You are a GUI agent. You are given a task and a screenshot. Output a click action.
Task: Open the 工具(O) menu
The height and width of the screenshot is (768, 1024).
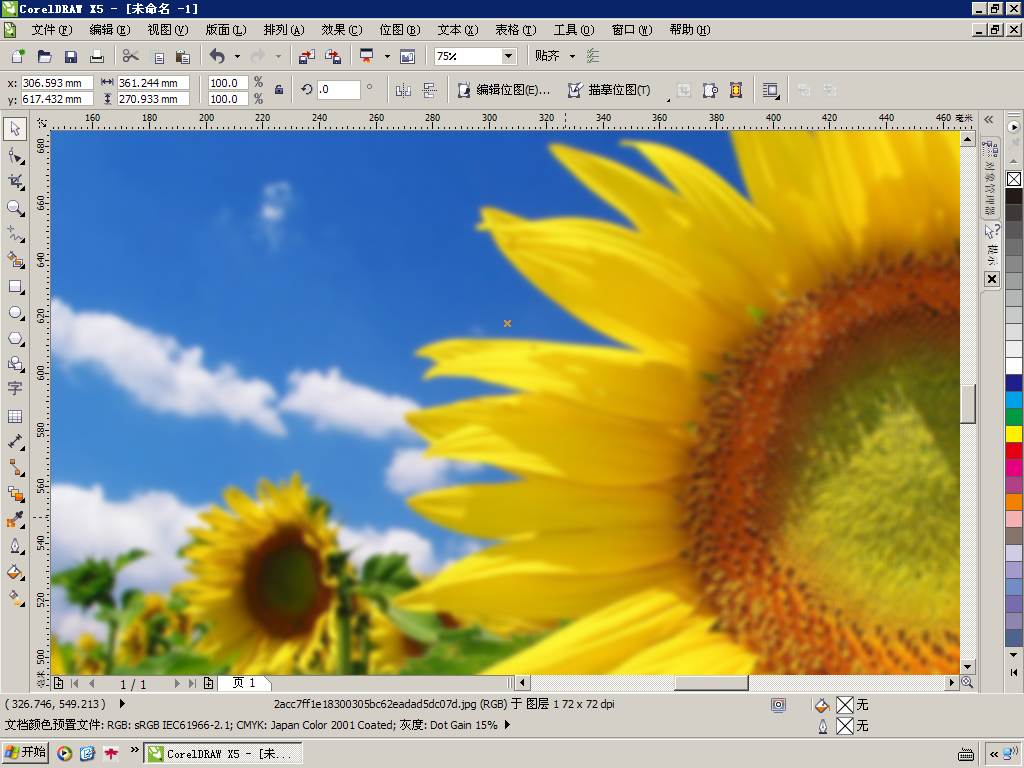tap(574, 30)
